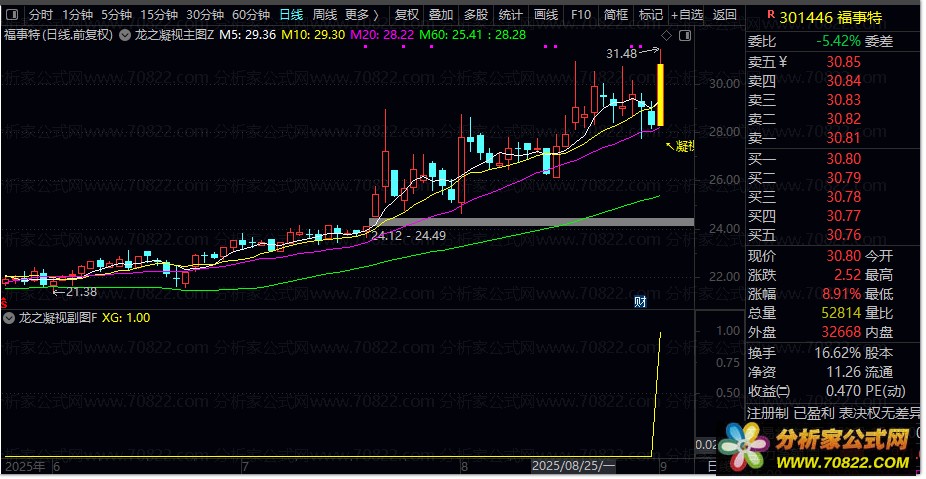Click the 外盘 32668 value

(841, 333)
